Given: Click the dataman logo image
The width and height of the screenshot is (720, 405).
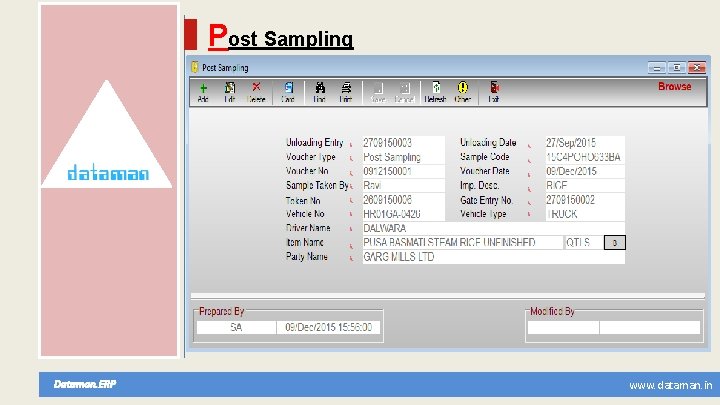Looking at the screenshot, I should pos(107,134).
